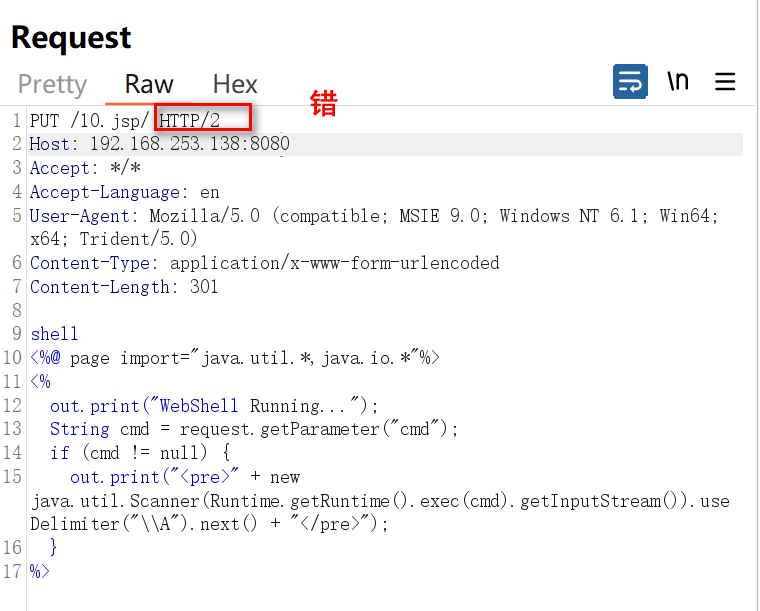This screenshot has height=611, width=760.
Task: Click host value 192.168.253.138:8080
Action: tap(190, 144)
